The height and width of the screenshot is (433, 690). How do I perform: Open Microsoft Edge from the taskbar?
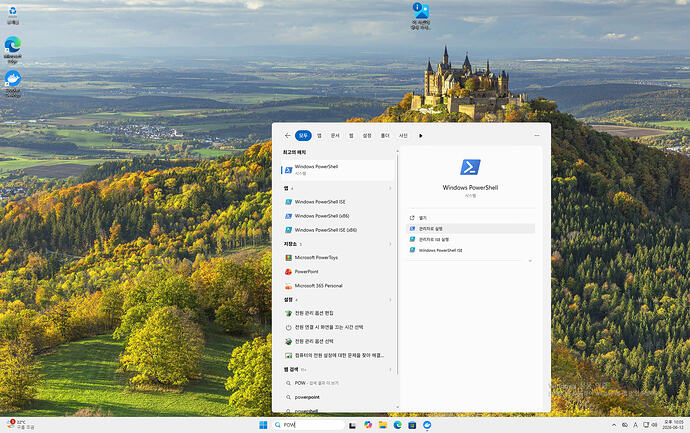coord(397,425)
